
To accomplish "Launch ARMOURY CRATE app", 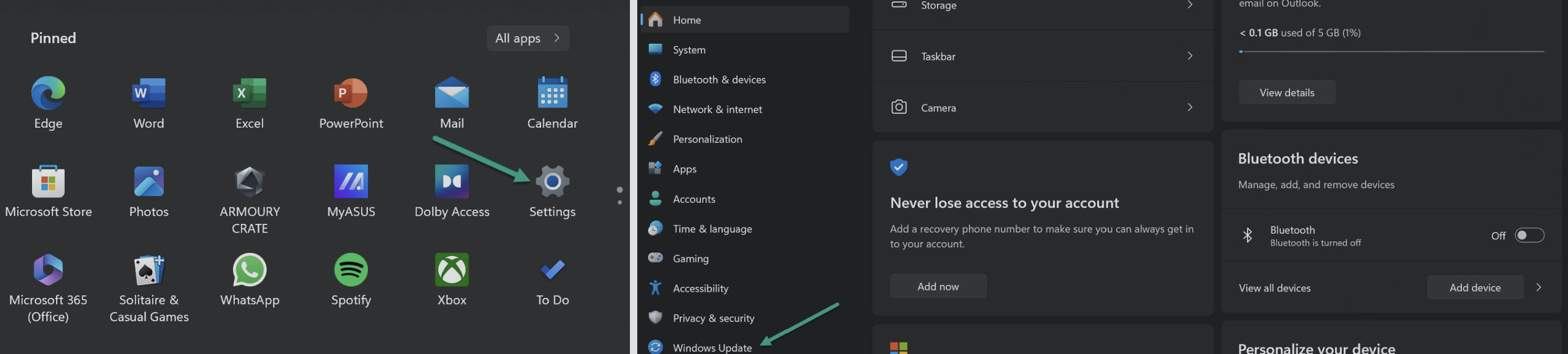I will pyautogui.click(x=250, y=181).
